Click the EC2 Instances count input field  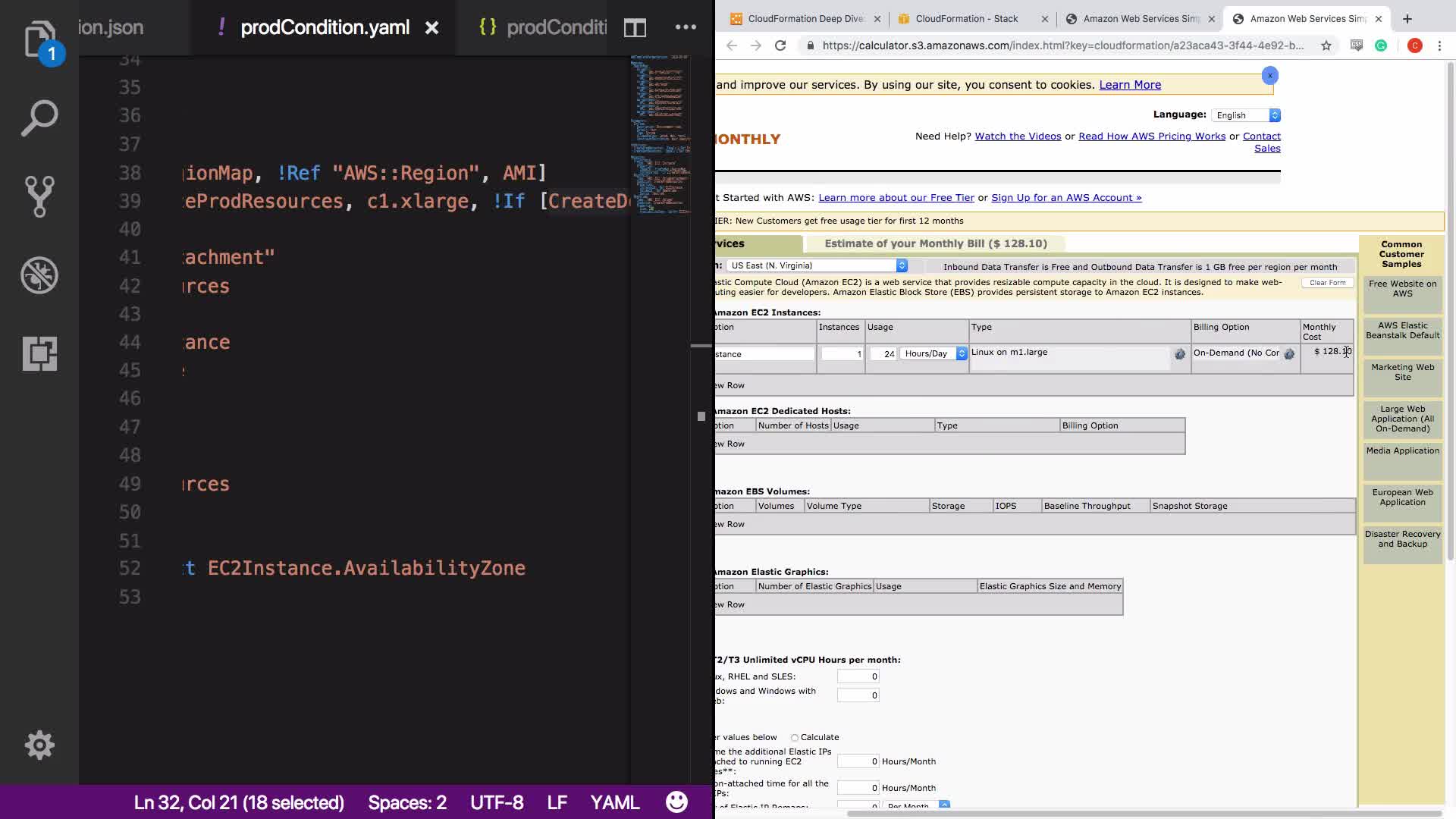point(842,354)
